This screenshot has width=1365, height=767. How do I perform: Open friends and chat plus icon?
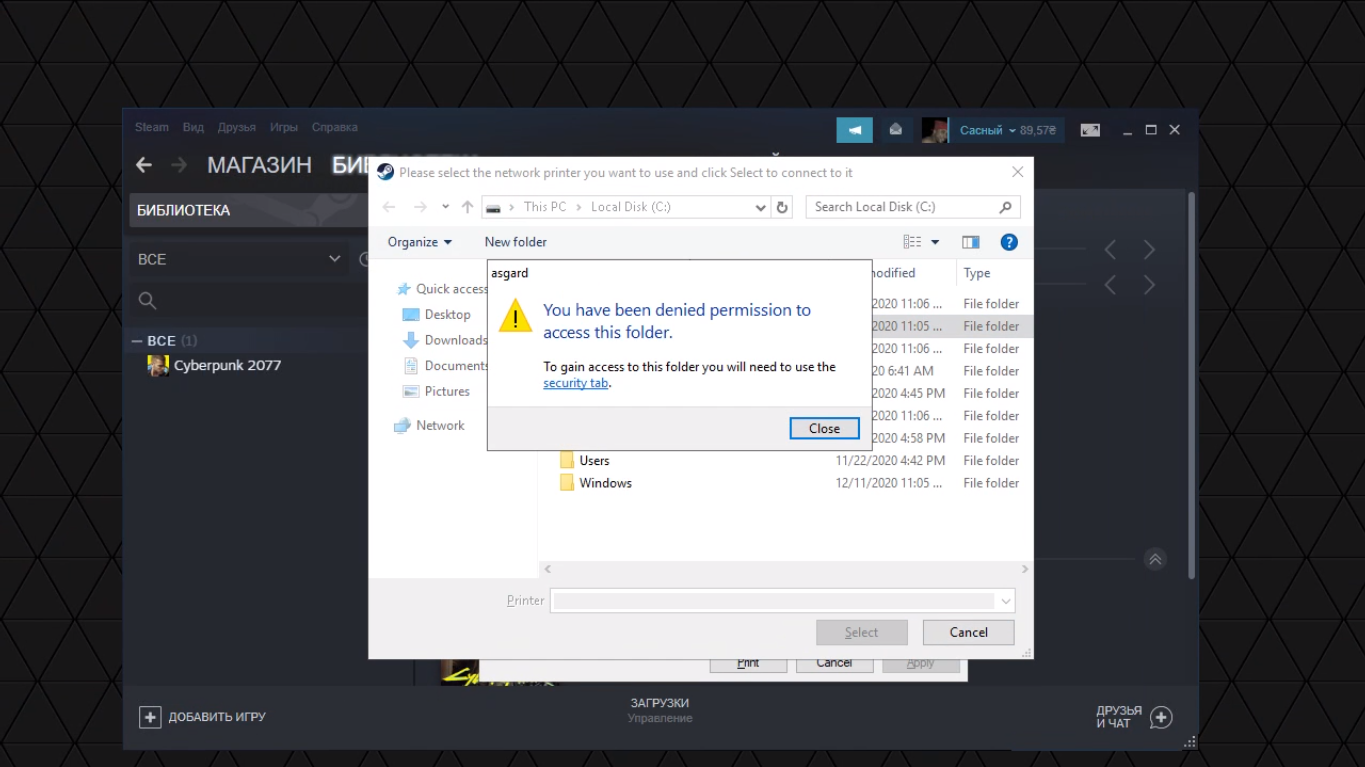coord(1160,717)
